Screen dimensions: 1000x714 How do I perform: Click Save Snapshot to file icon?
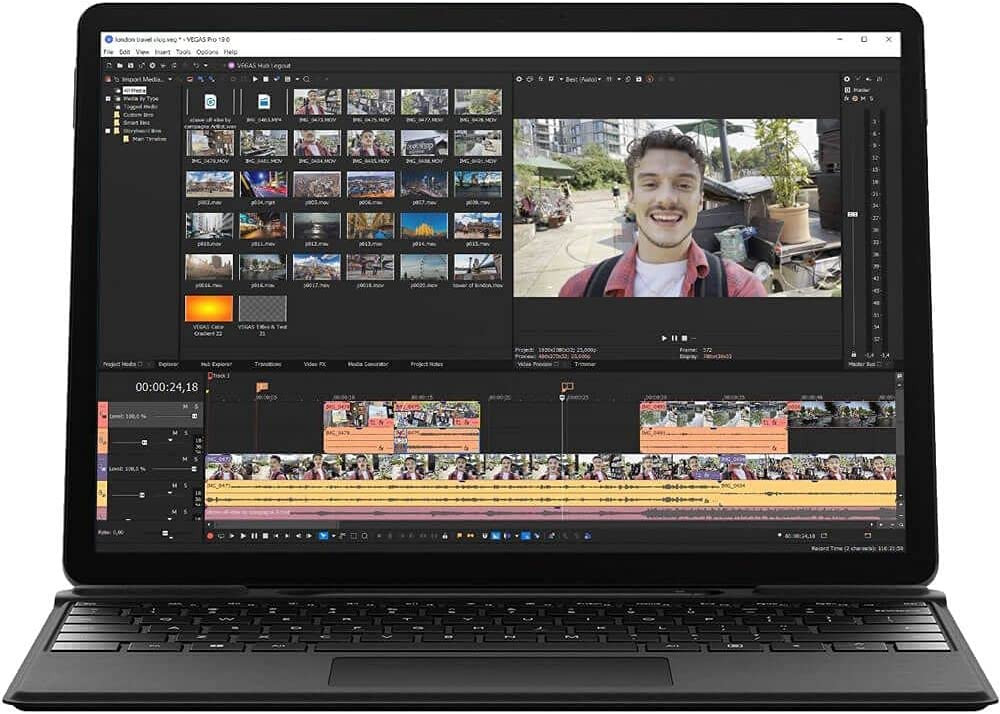click(639, 79)
